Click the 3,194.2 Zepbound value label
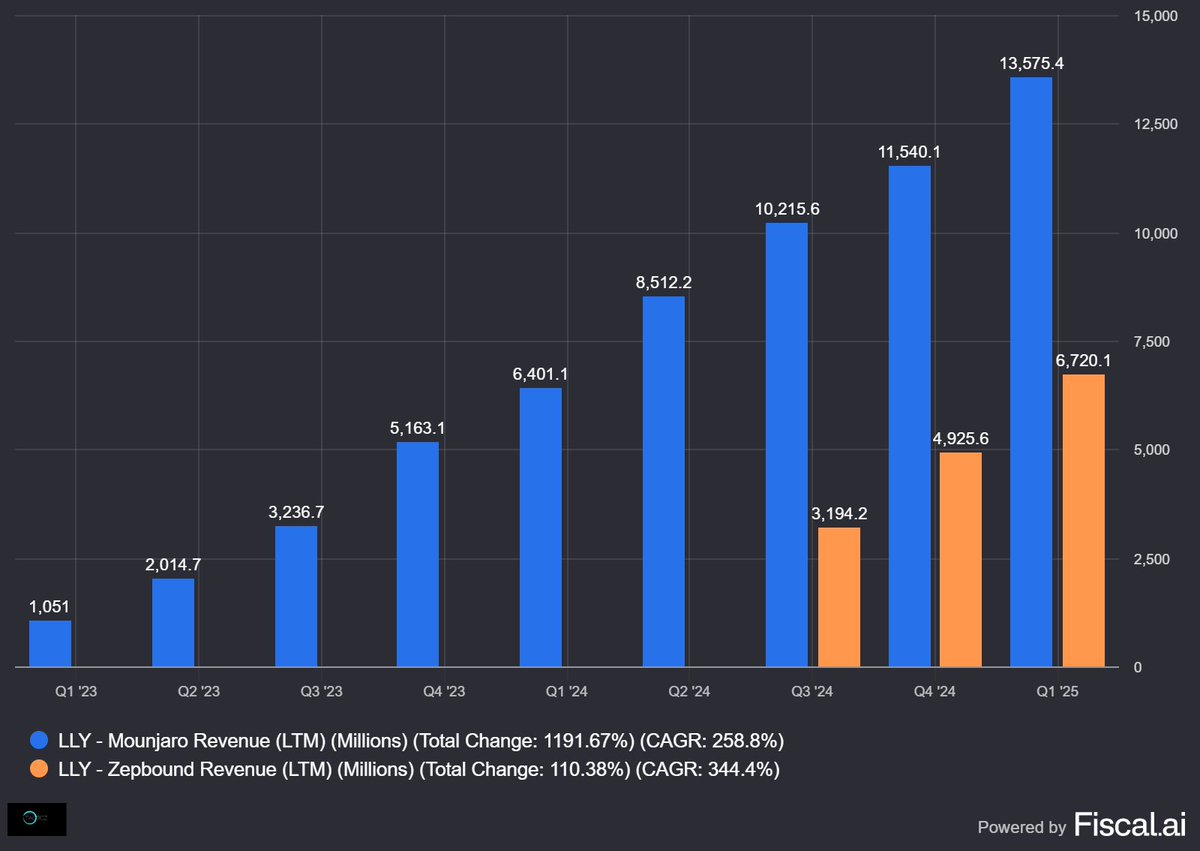Screen dimensions: 1200x851 (839, 513)
